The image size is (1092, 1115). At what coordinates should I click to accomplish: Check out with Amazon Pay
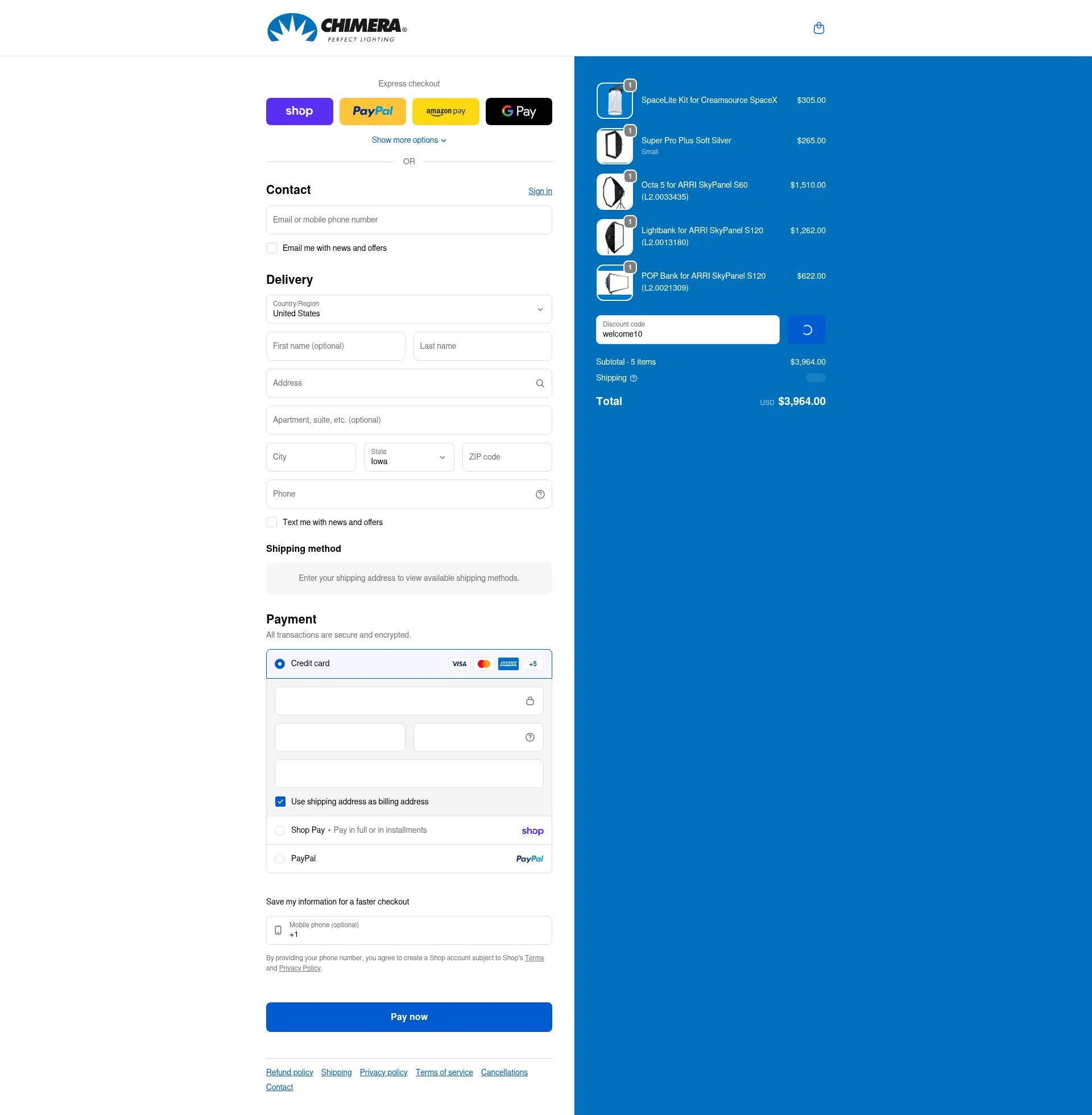445,111
